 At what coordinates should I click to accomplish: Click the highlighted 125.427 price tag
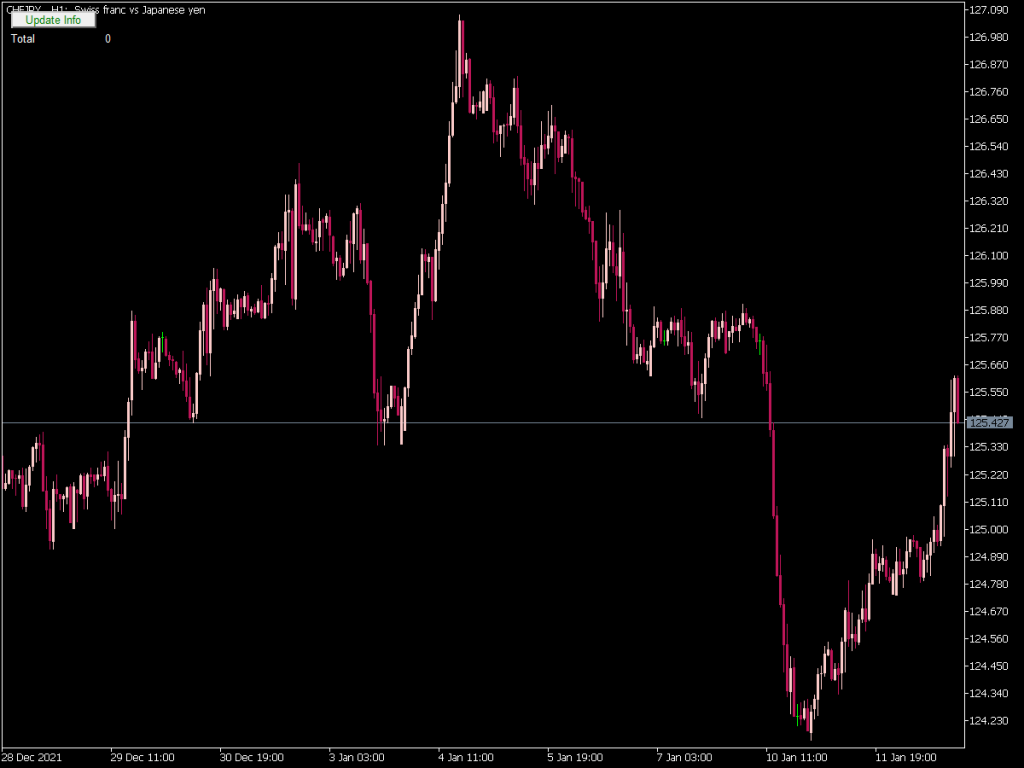tap(992, 423)
